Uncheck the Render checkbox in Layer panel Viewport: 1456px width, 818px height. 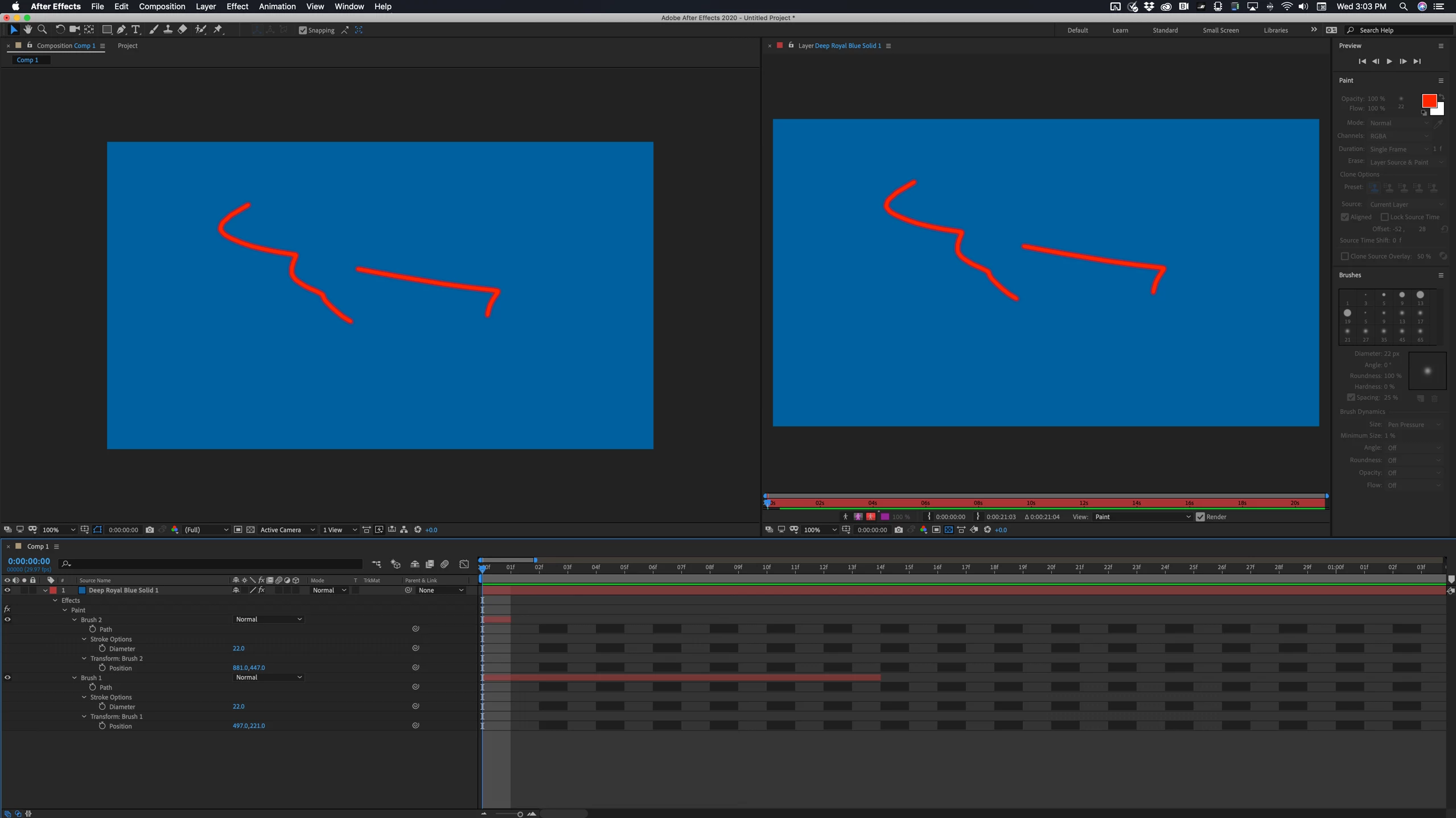pos(1200,517)
